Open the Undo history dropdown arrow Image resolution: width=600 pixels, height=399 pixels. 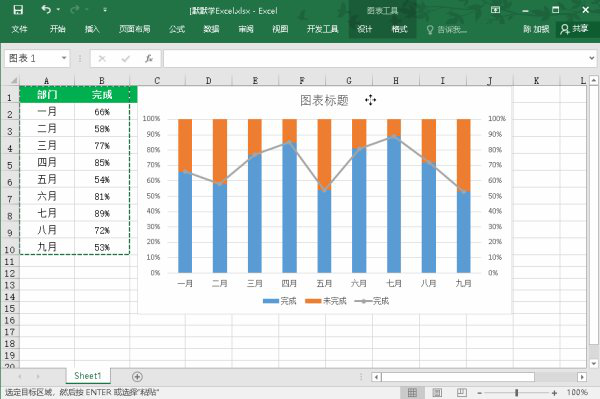click(x=58, y=10)
